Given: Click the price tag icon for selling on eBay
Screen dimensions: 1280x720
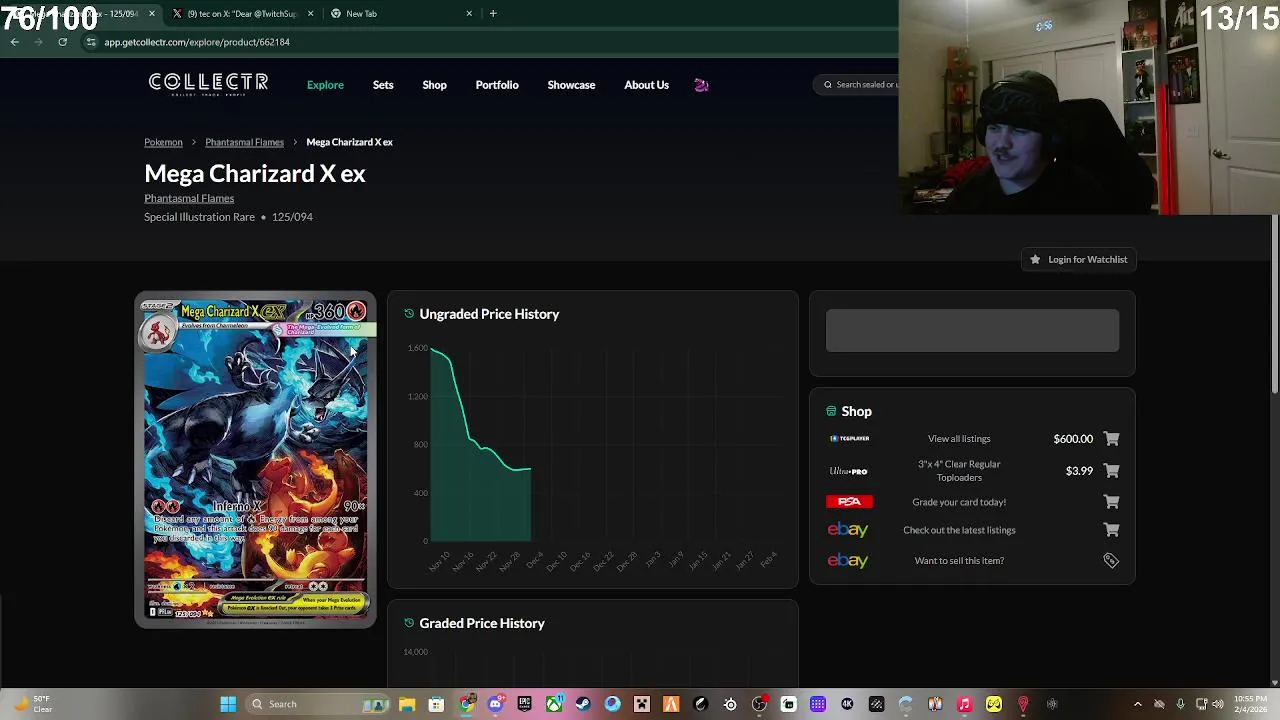Looking at the screenshot, I should pyautogui.click(x=1111, y=561).
